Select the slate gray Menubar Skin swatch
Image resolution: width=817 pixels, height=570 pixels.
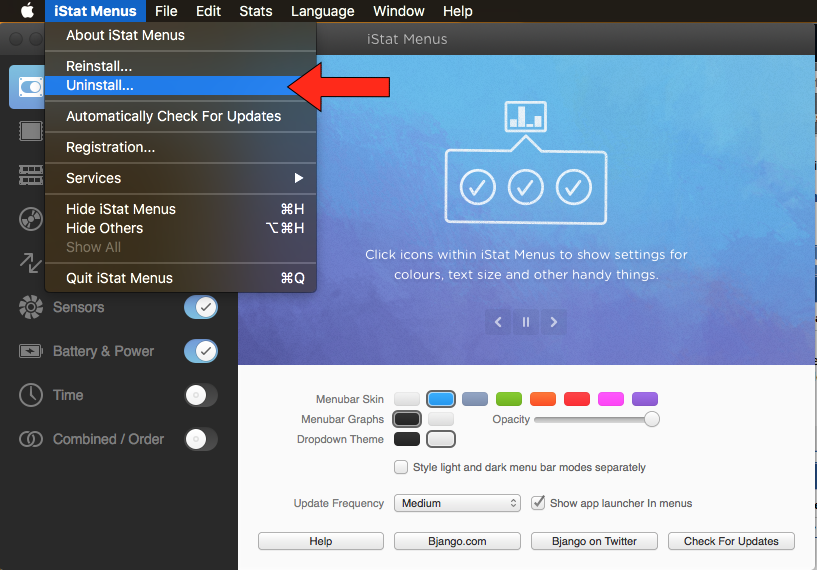(475, 399)
